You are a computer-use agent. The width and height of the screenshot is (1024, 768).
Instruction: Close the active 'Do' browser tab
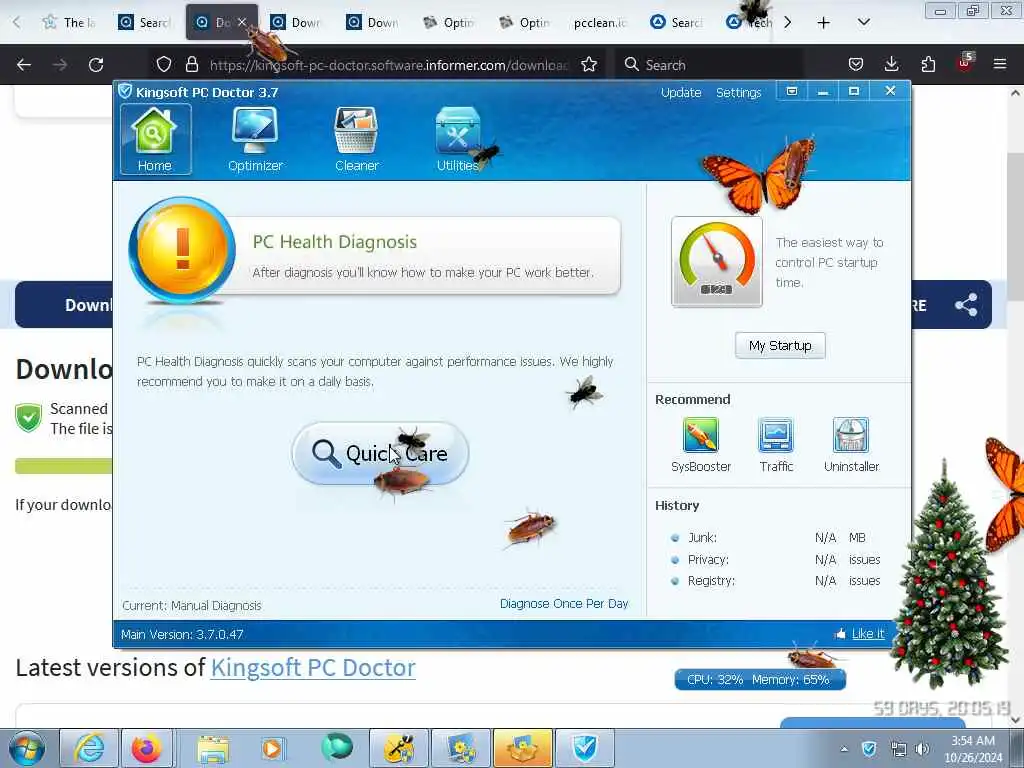pos(242,22)
